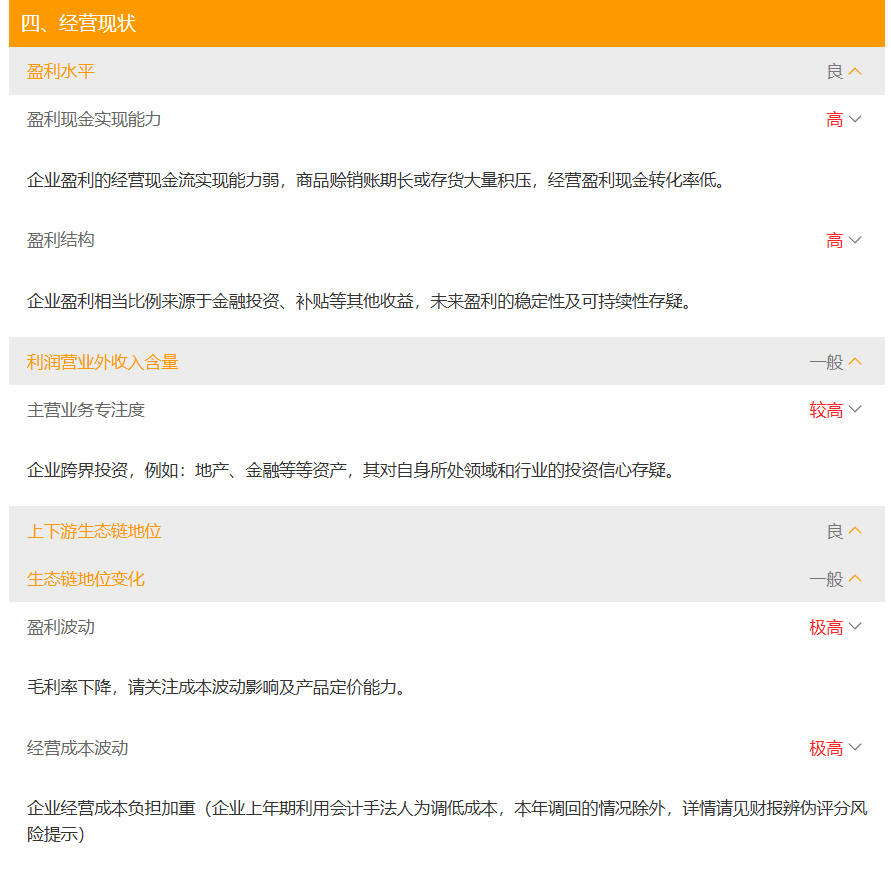This screenshot has width=891, height=870.
Task: Click the red 高 rating for 盈利结构
Action: tap(834, 240)
